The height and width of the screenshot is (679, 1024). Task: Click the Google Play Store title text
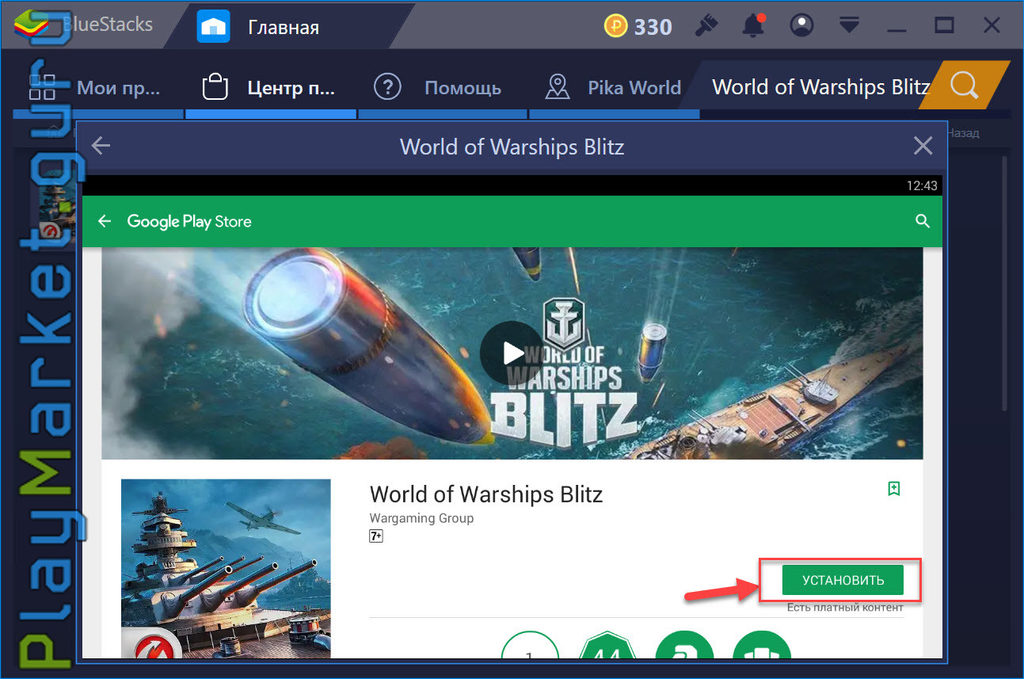(x=189, y=221)
